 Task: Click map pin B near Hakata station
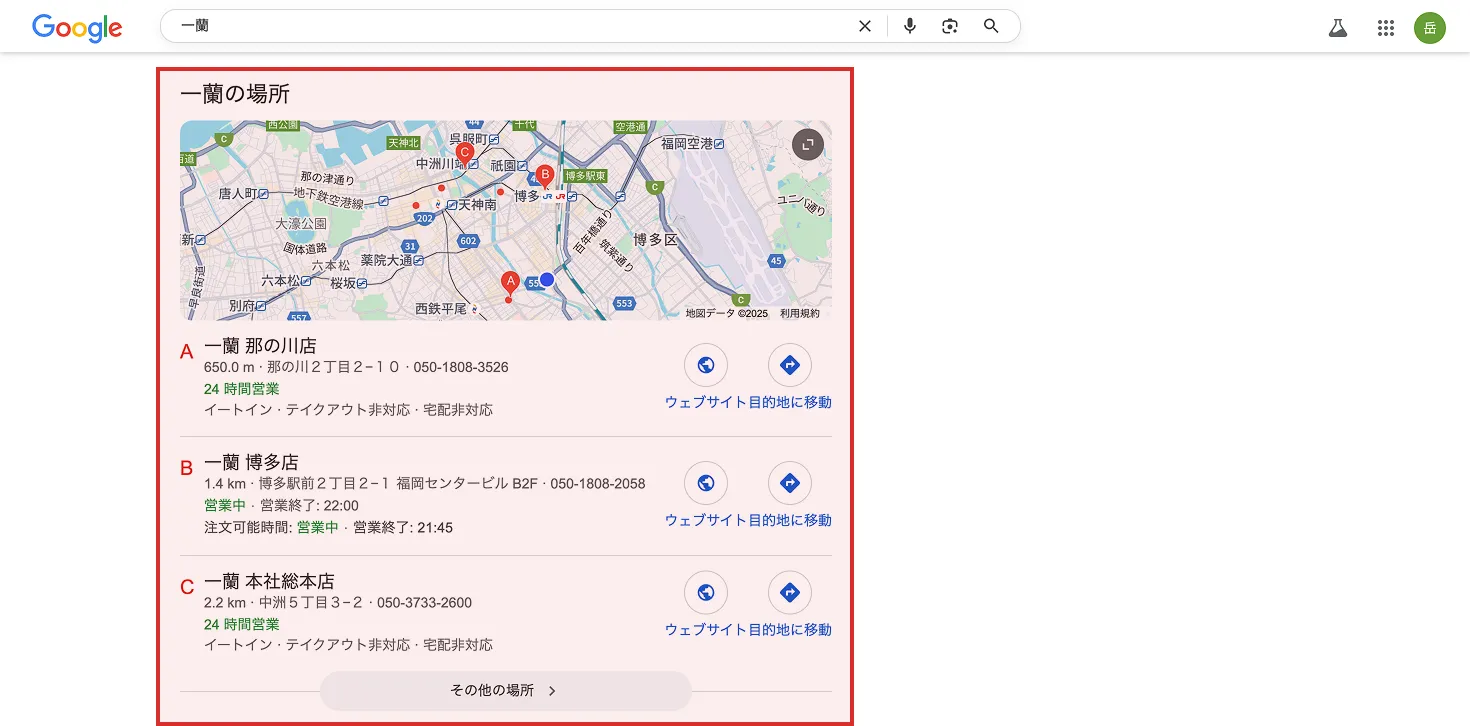(x=545, y=176)
